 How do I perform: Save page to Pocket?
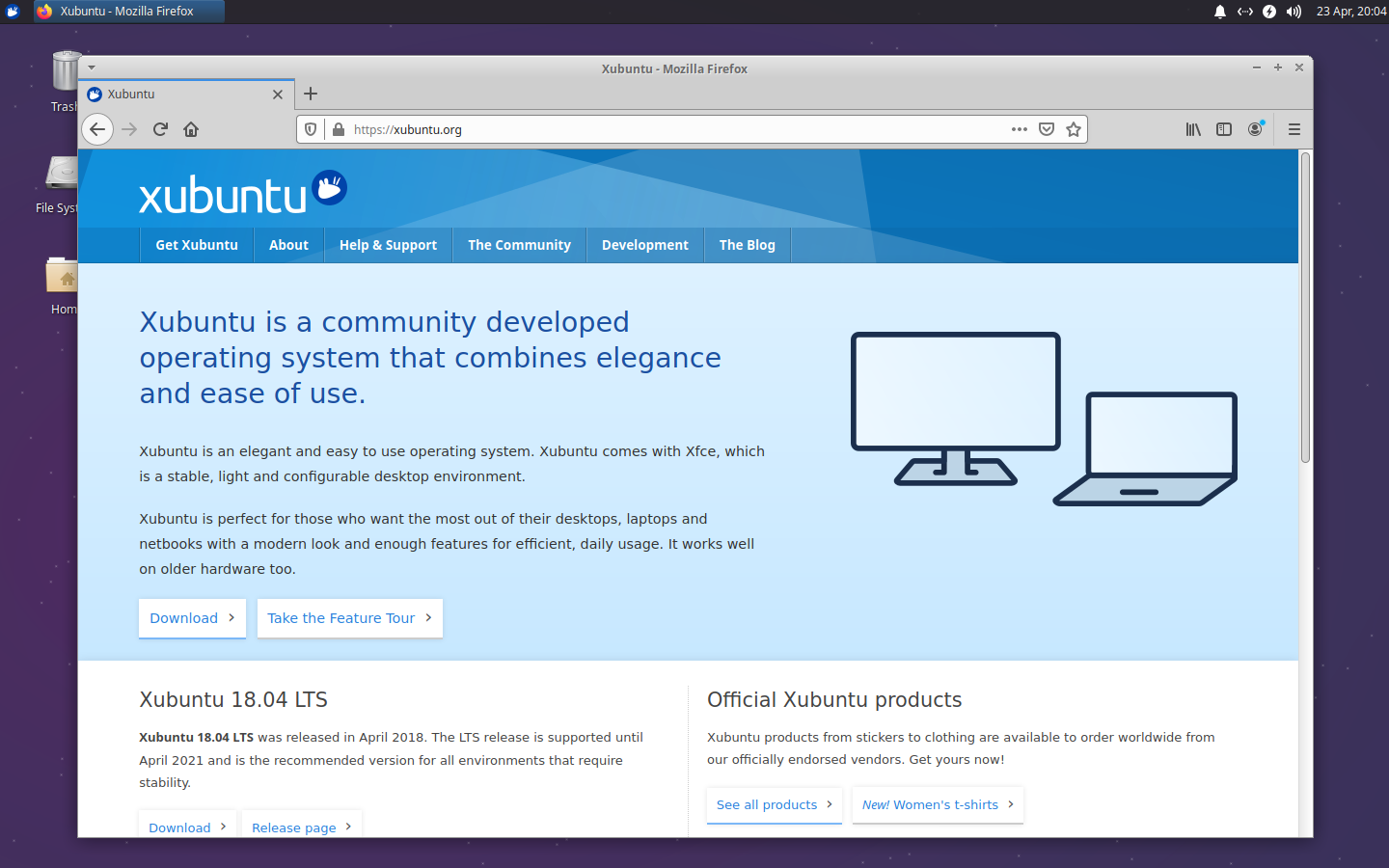1047,129
